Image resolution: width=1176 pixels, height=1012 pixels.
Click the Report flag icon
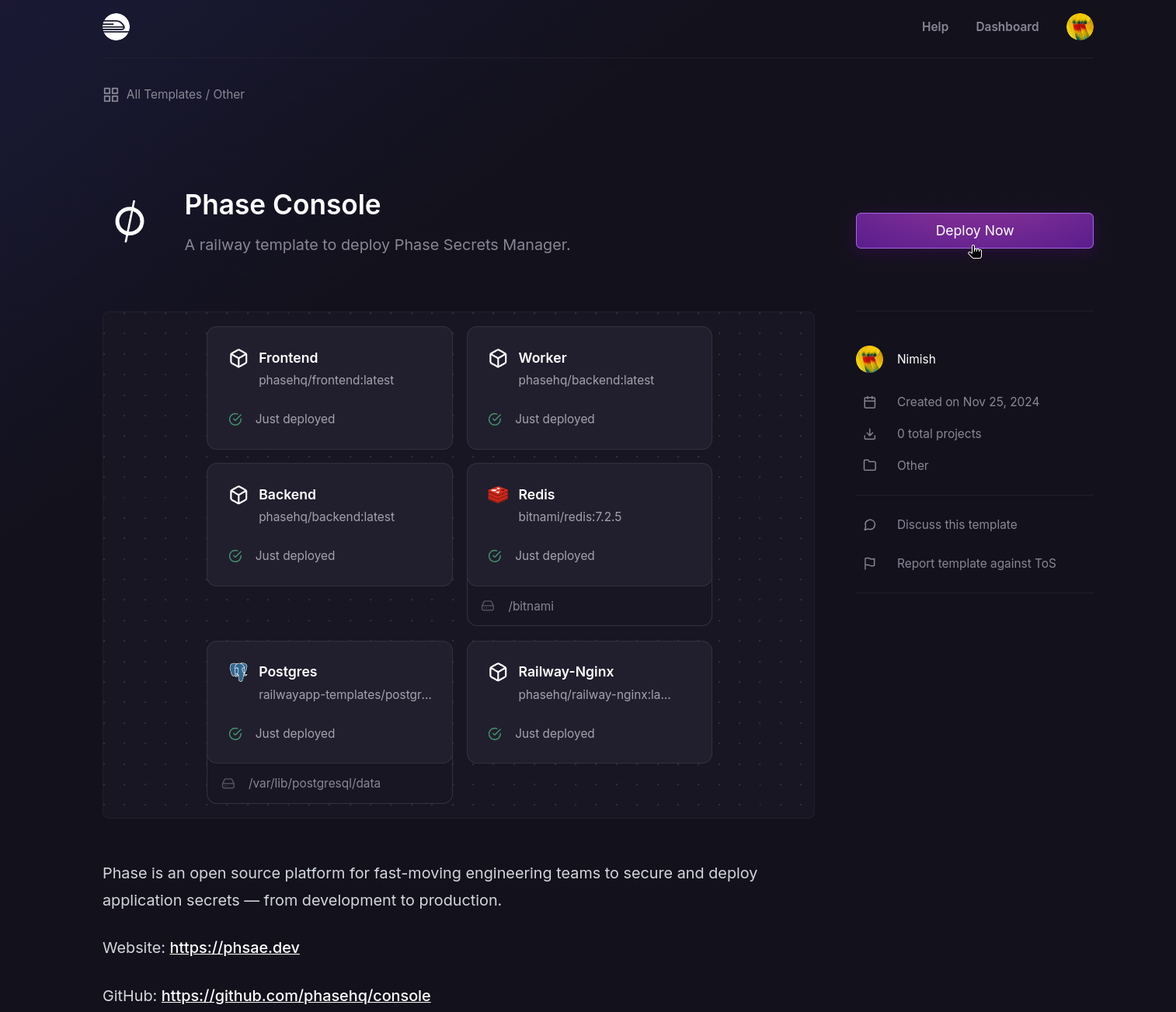pos(870,564)
